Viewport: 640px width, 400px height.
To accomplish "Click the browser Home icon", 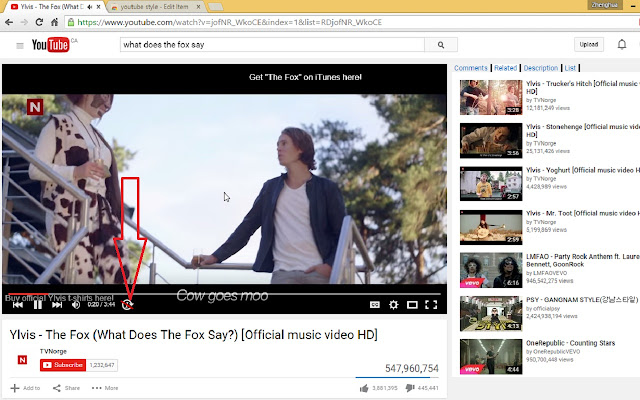I will [54, 22].
